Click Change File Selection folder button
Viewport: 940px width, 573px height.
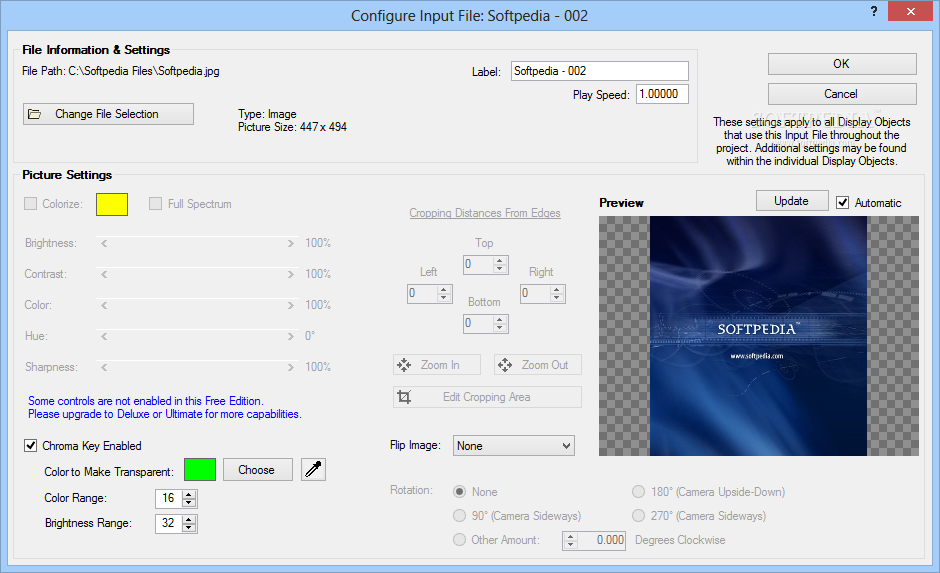point(108,114)
